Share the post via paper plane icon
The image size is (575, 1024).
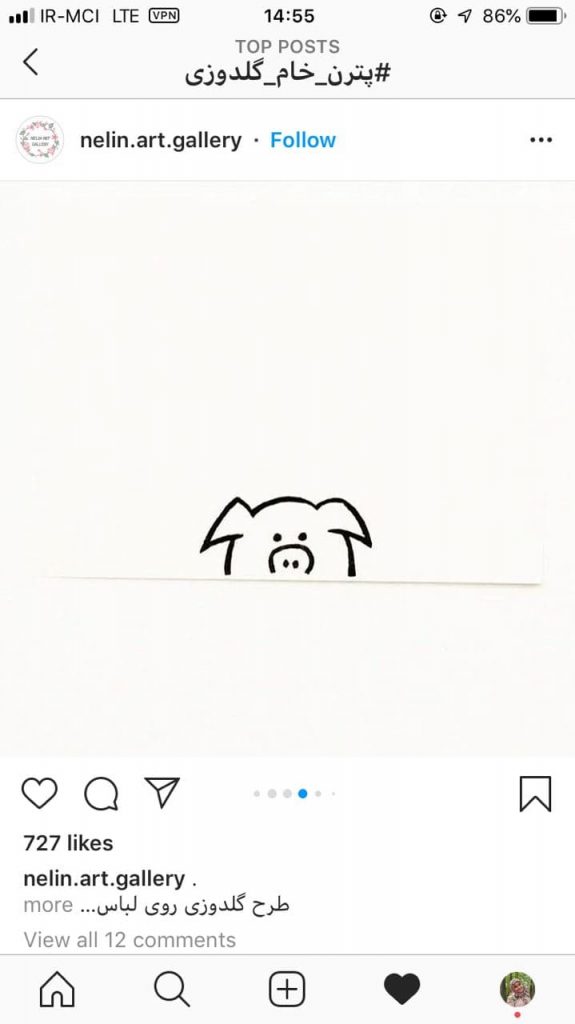point(162,793)
